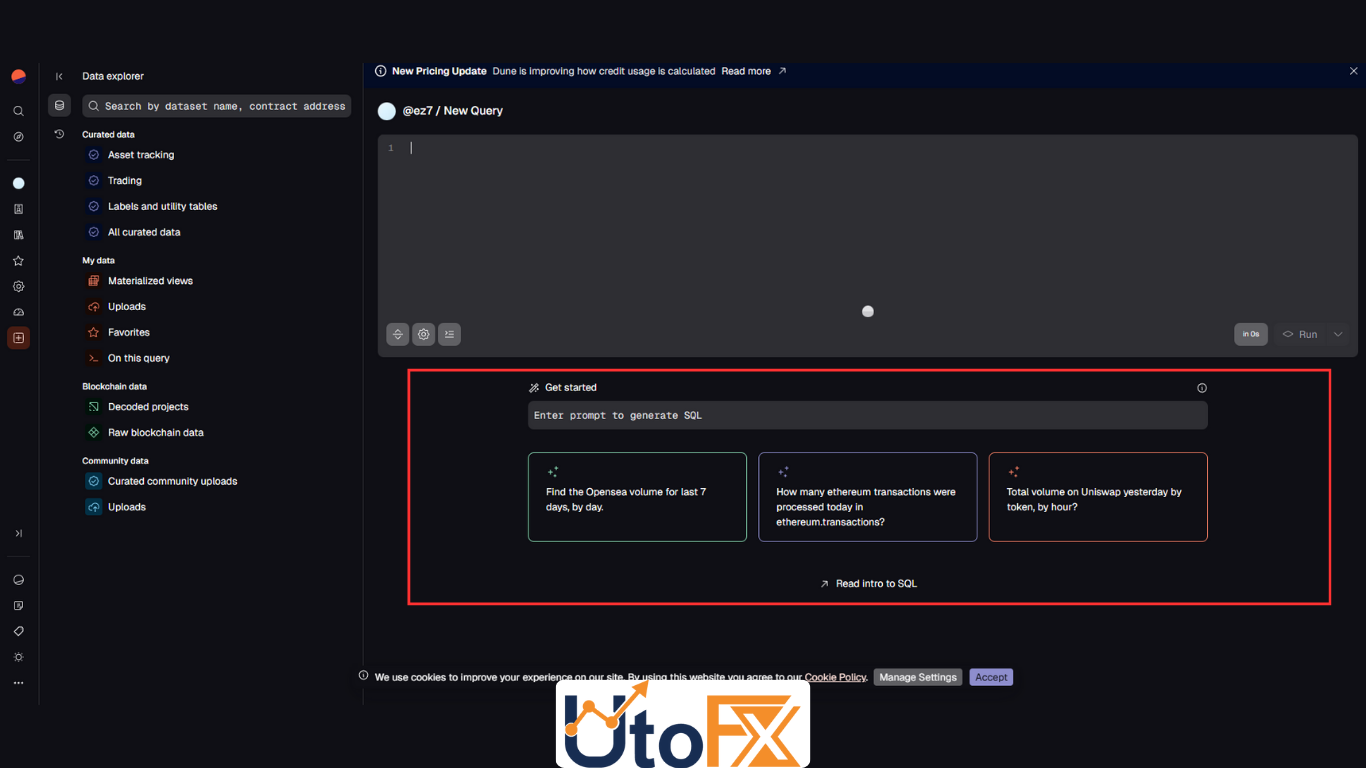Click the profile avatar in left rail
Image resolution: width=1366 pixels, height=768 pixels.
[18, 183]
